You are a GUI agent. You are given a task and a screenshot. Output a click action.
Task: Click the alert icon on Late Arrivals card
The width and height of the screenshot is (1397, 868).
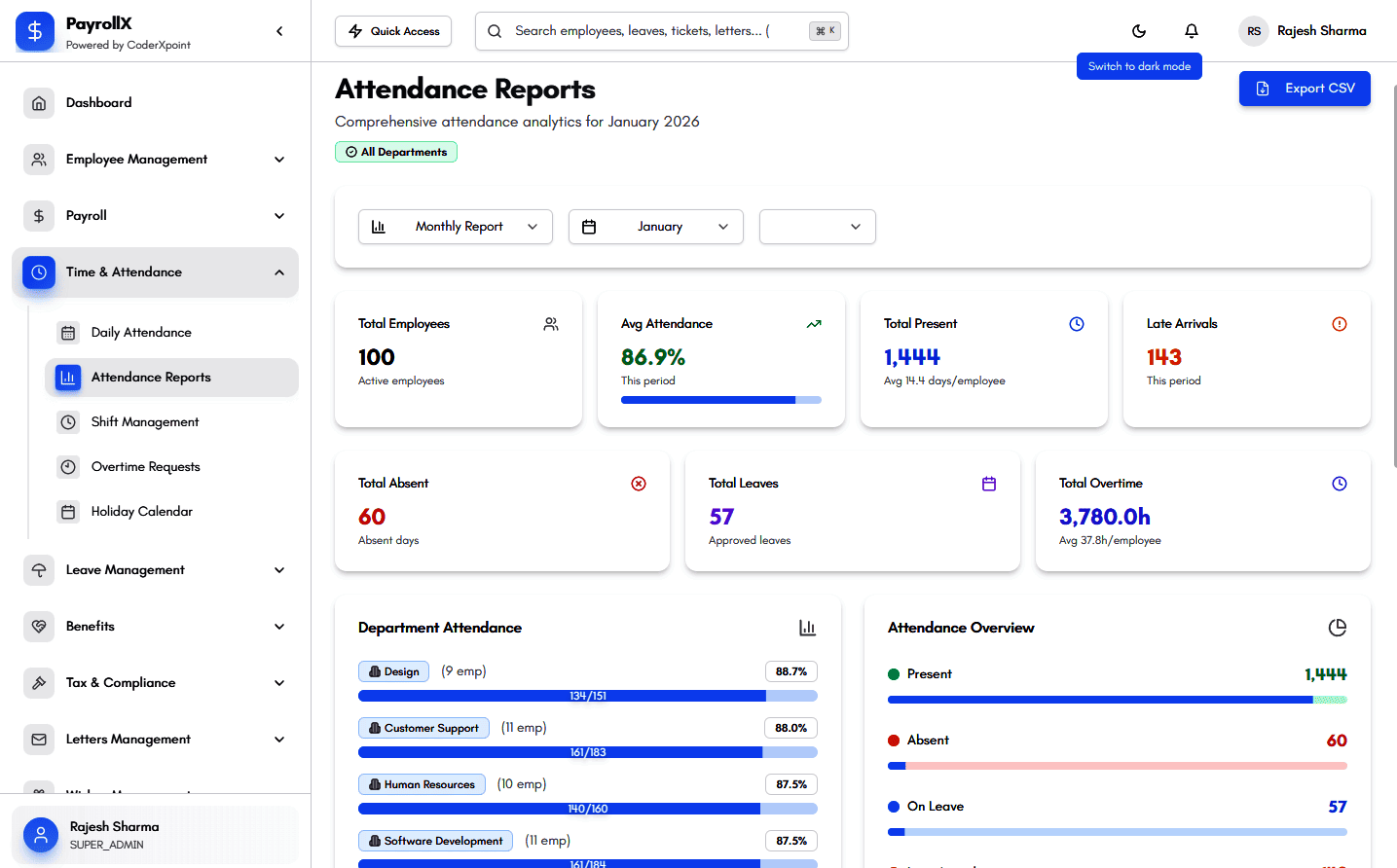pyautogui.click(x=1339, y=324)
